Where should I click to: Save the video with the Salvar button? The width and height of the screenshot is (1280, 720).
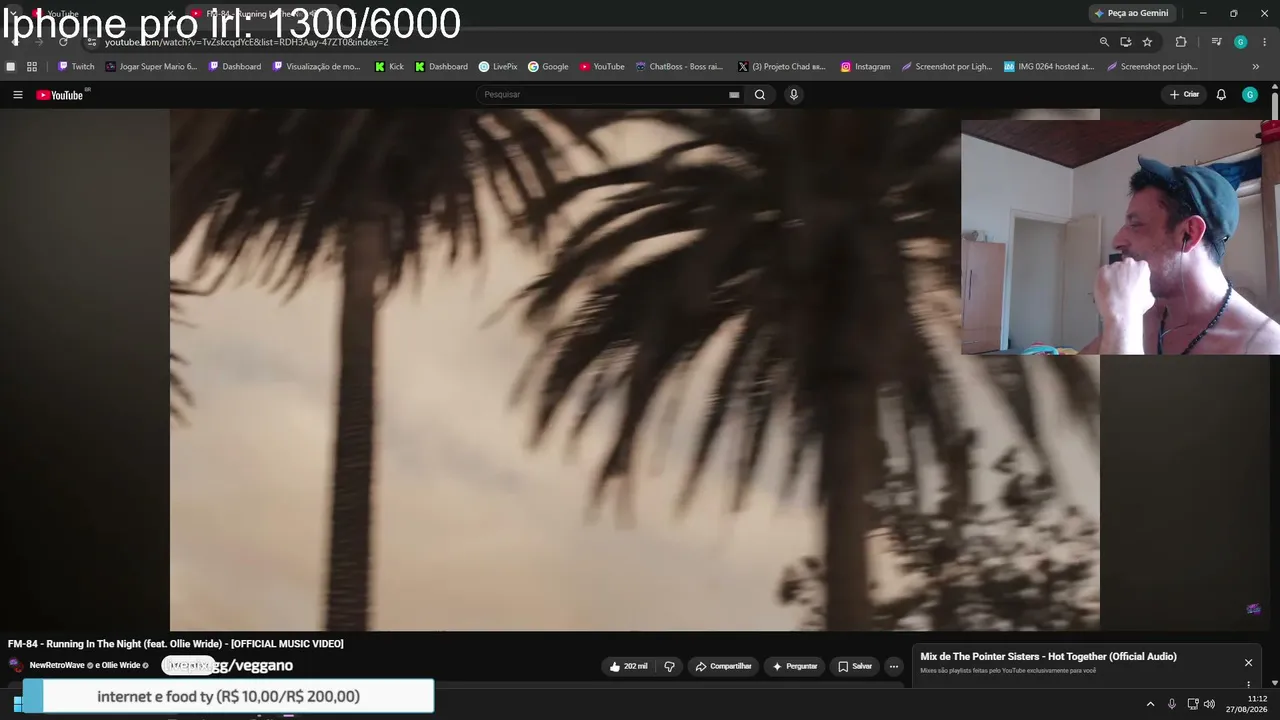[855, 666]
